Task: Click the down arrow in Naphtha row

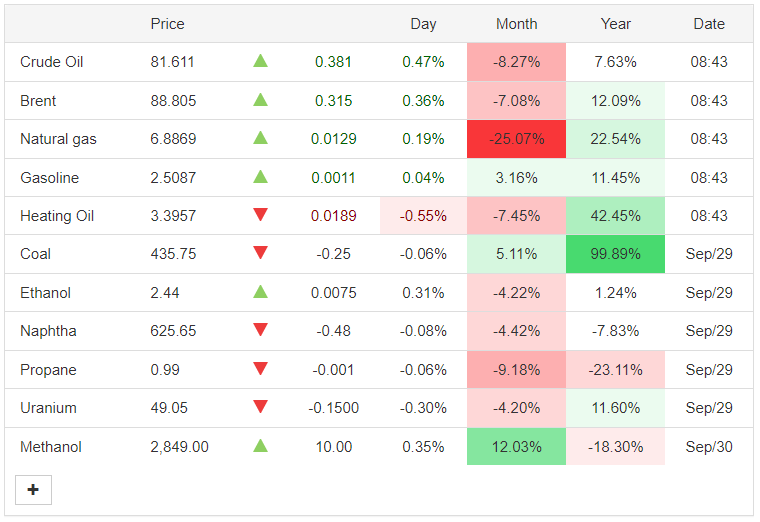Action: pyautogui.click(x=260, y=330)
